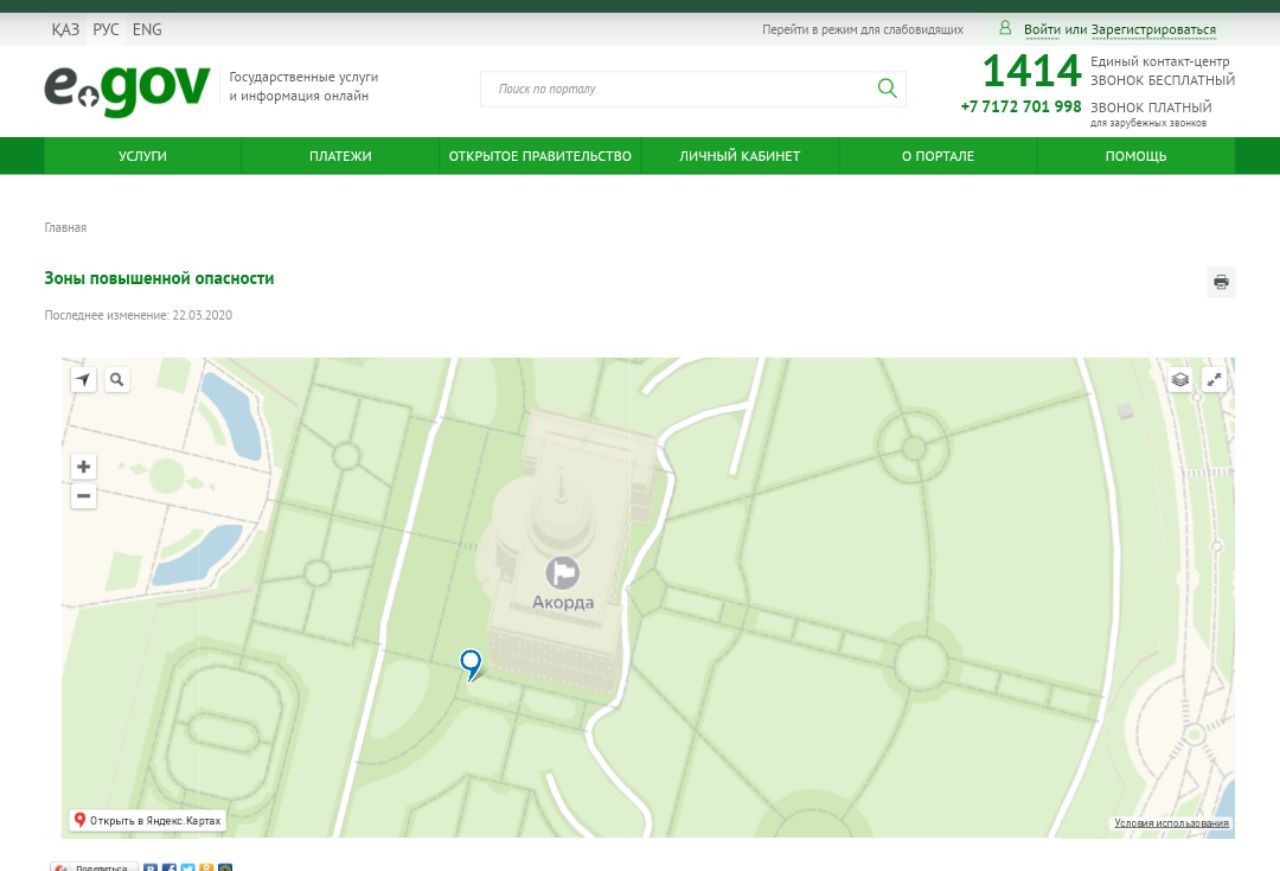The image size is (1280, 871).
Task: Open the УСЛУГИ menu
Action: (143, 156)
